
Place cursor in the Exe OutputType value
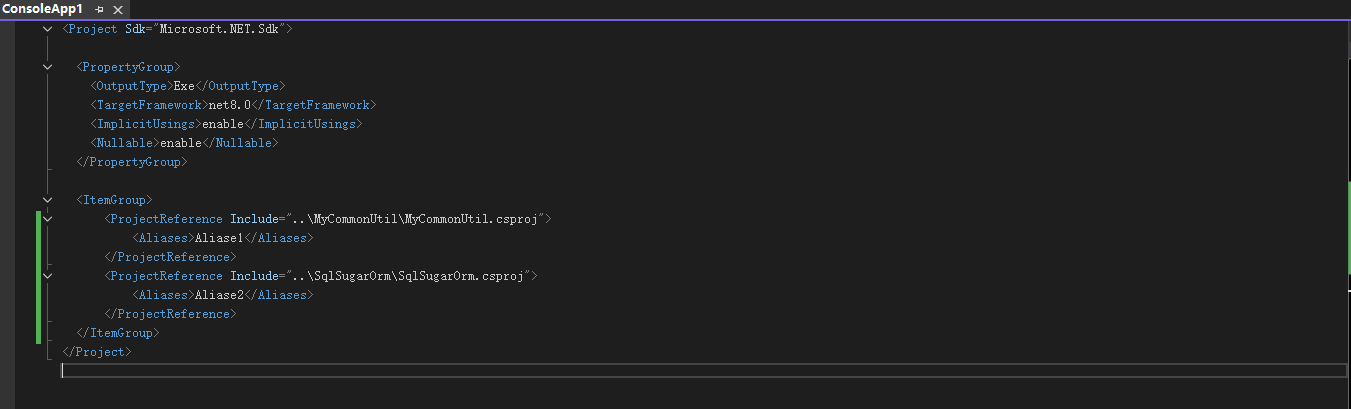coord(184,86)
